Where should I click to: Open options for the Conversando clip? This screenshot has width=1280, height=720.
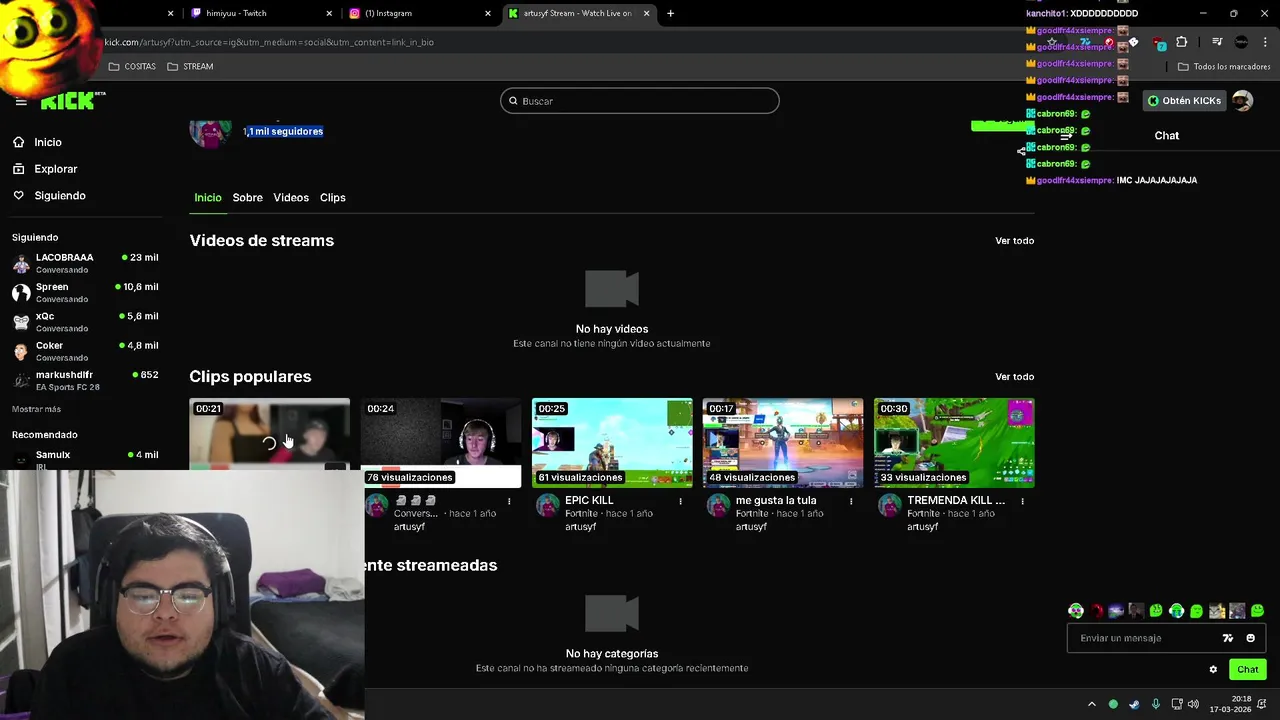(509, 501)
